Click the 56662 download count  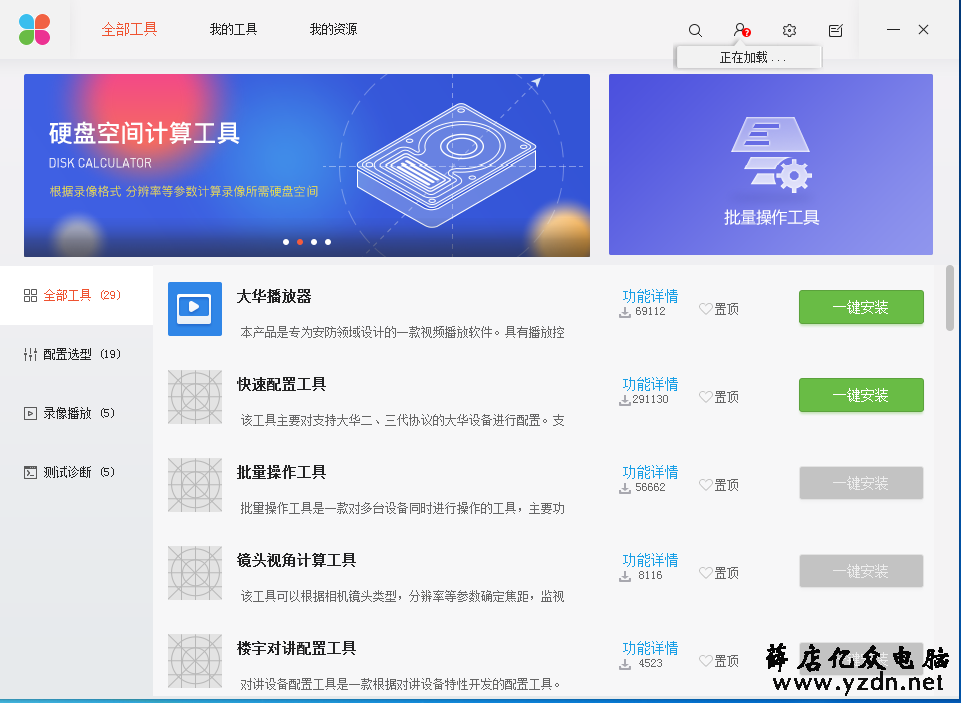(650, 487)
